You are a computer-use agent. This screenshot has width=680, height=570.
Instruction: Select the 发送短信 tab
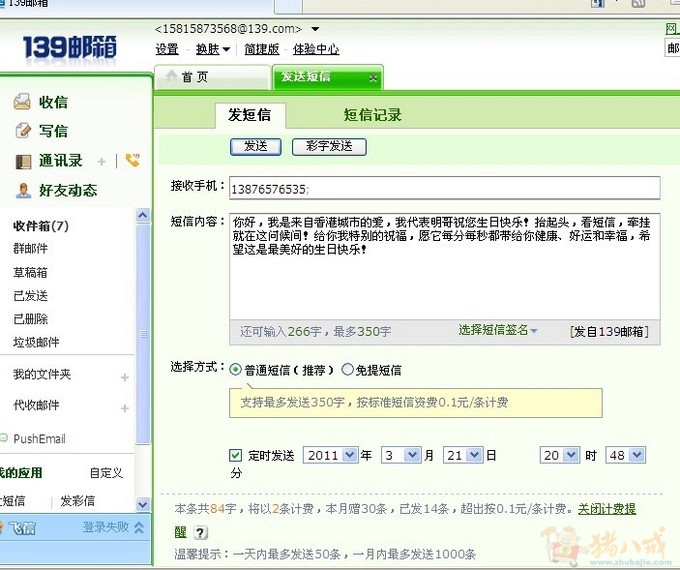(x=327, y=77)
